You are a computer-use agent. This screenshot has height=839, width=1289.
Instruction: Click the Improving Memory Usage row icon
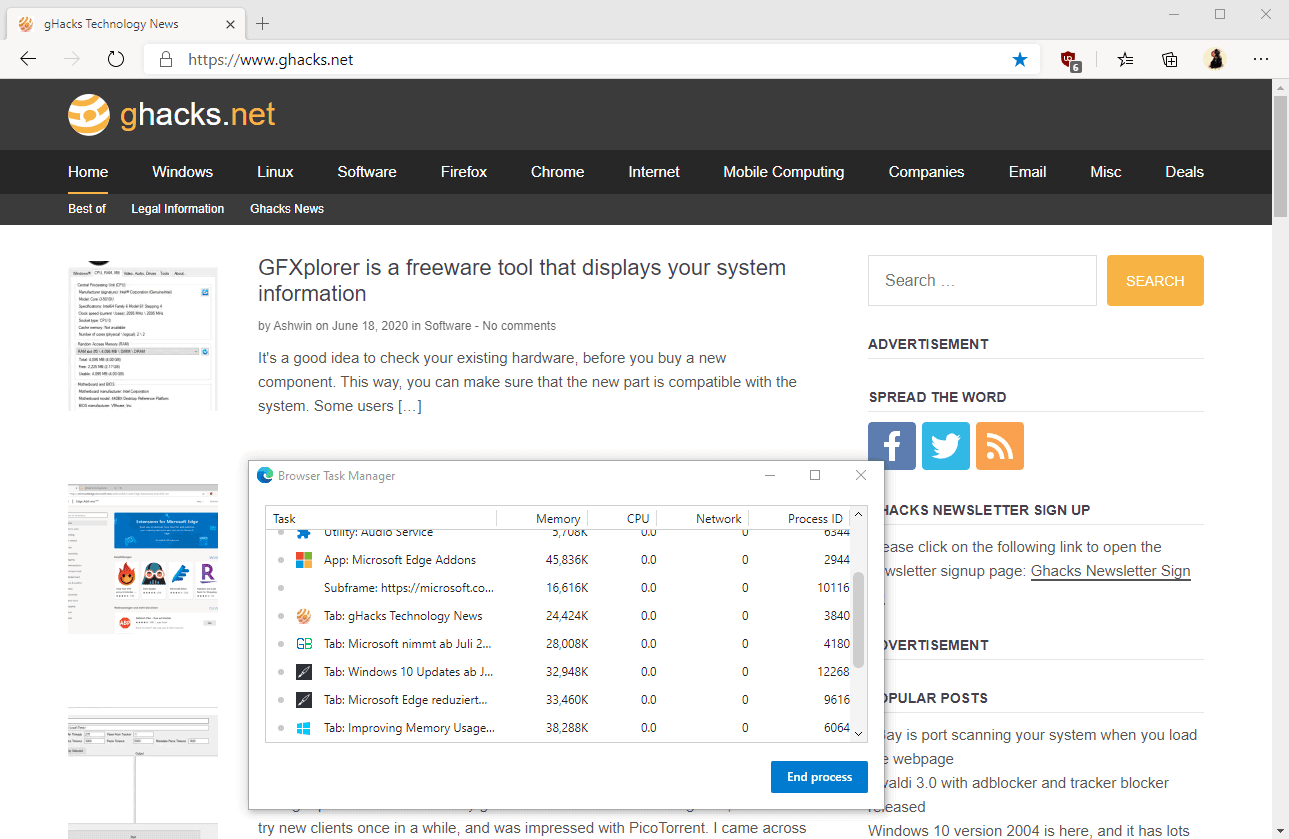pos(304,728)
